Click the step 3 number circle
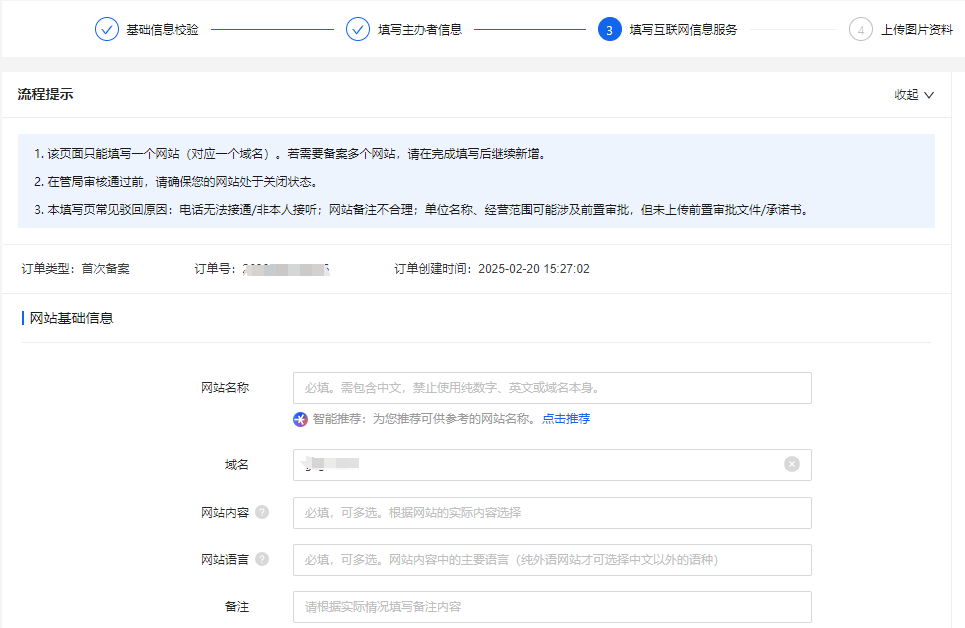 point(609,29)
